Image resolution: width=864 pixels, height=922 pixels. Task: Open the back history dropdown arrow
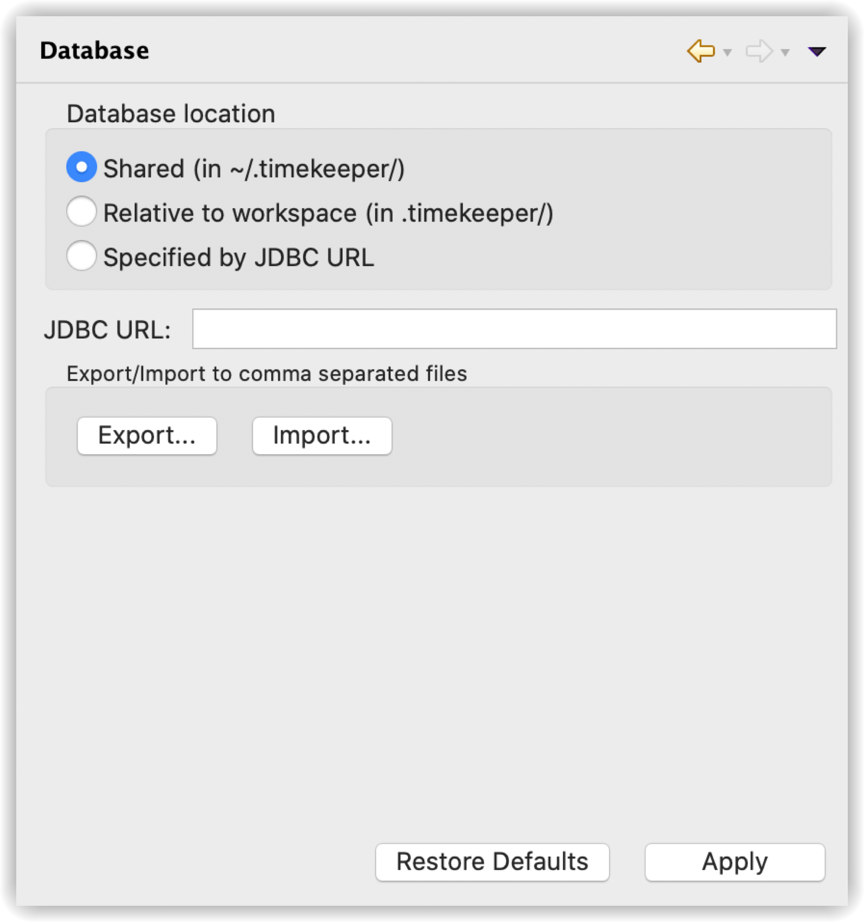click(728, 53)
